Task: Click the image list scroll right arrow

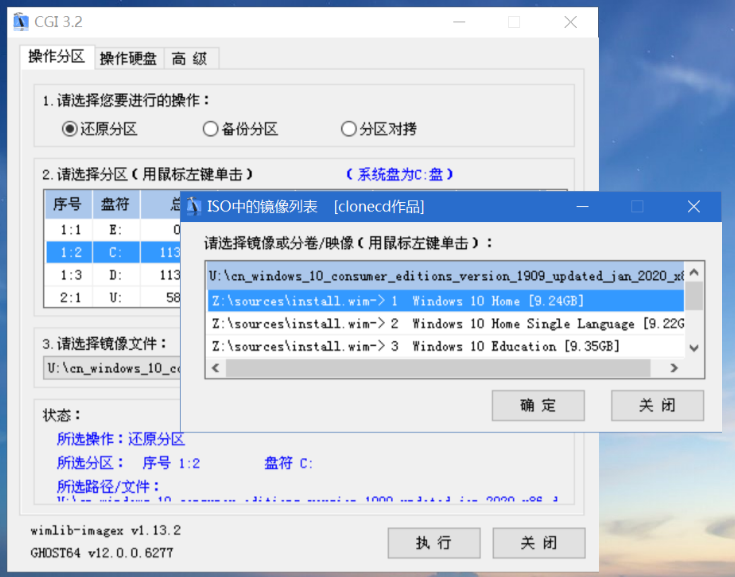Action: click(x=675, y=368)
